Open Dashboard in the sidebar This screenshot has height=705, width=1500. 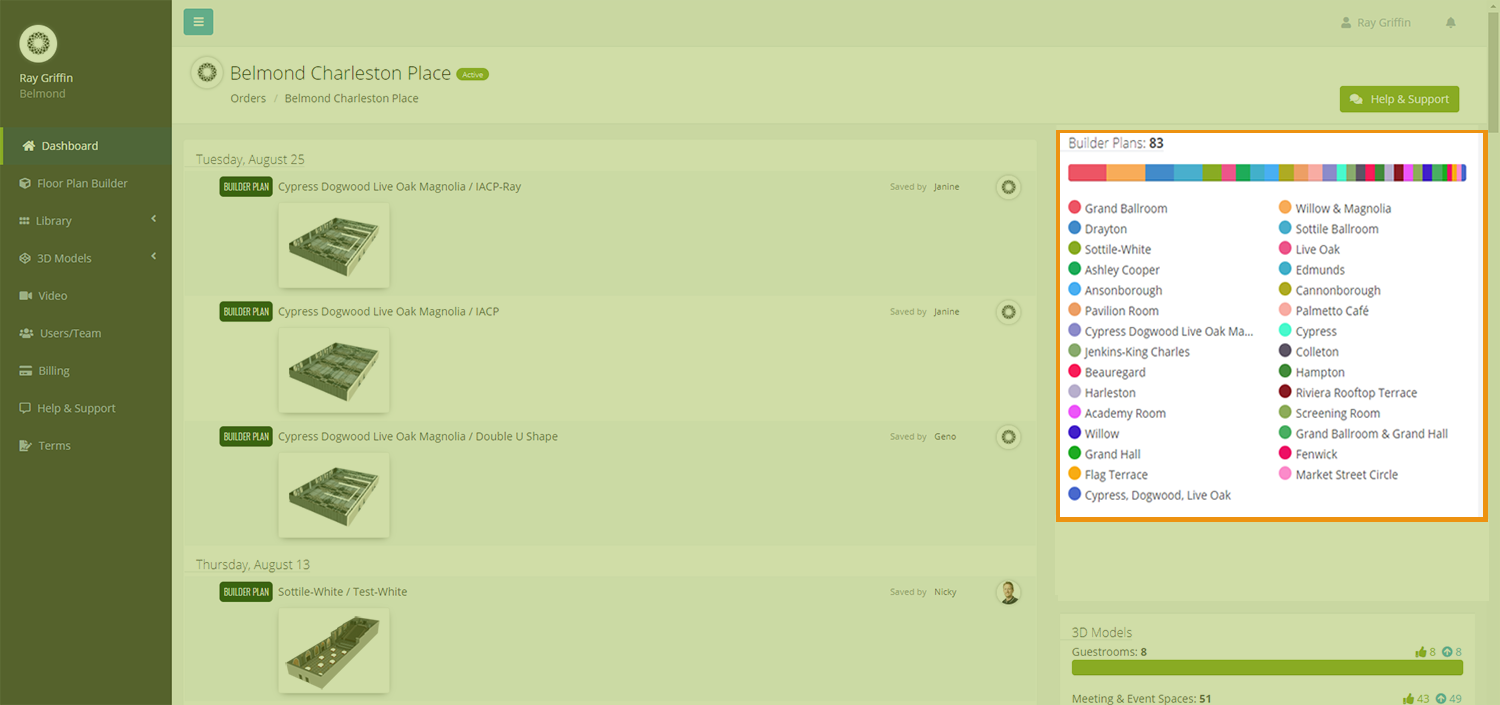click(86, 146)
